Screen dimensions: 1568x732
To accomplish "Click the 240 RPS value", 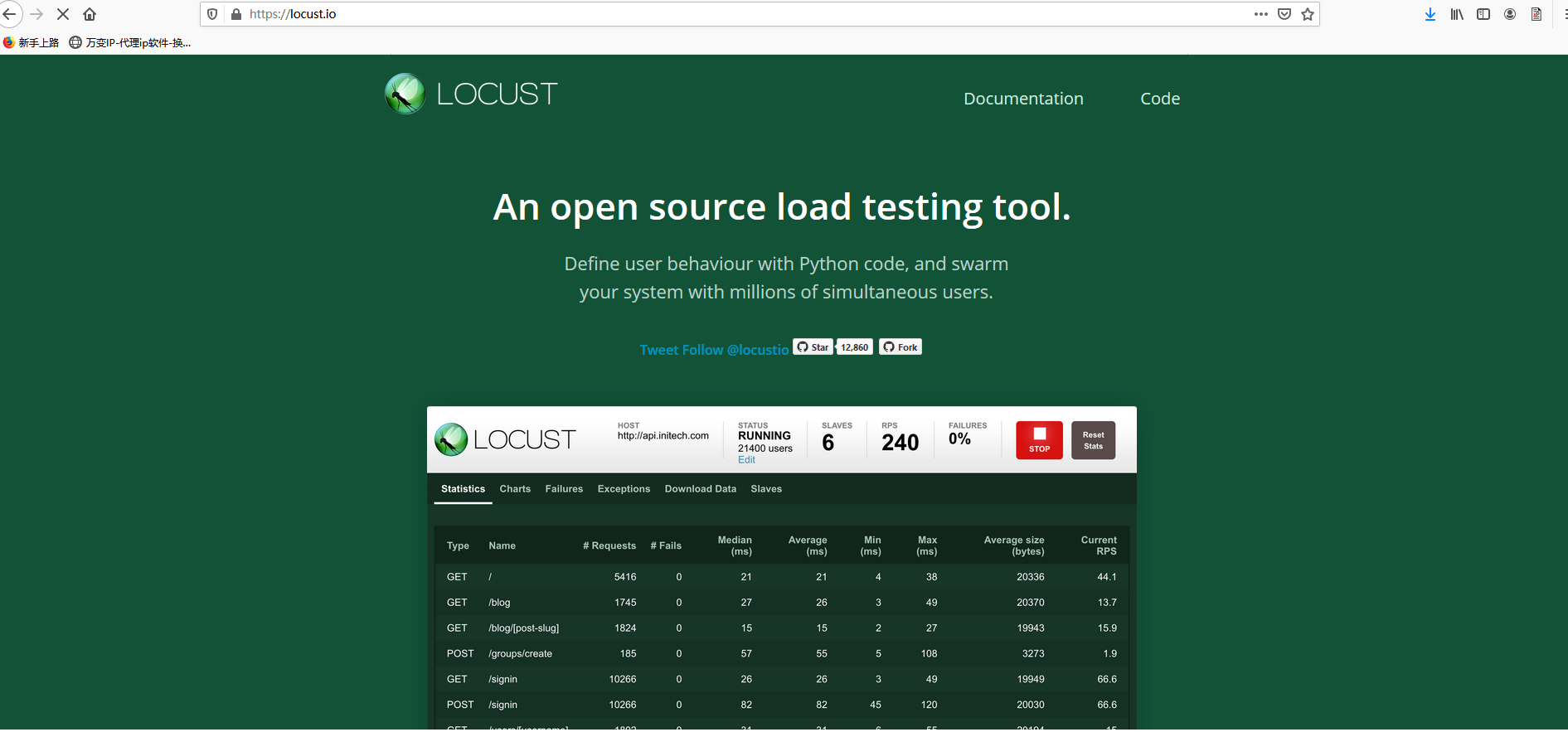I will [x=901, y=443].
